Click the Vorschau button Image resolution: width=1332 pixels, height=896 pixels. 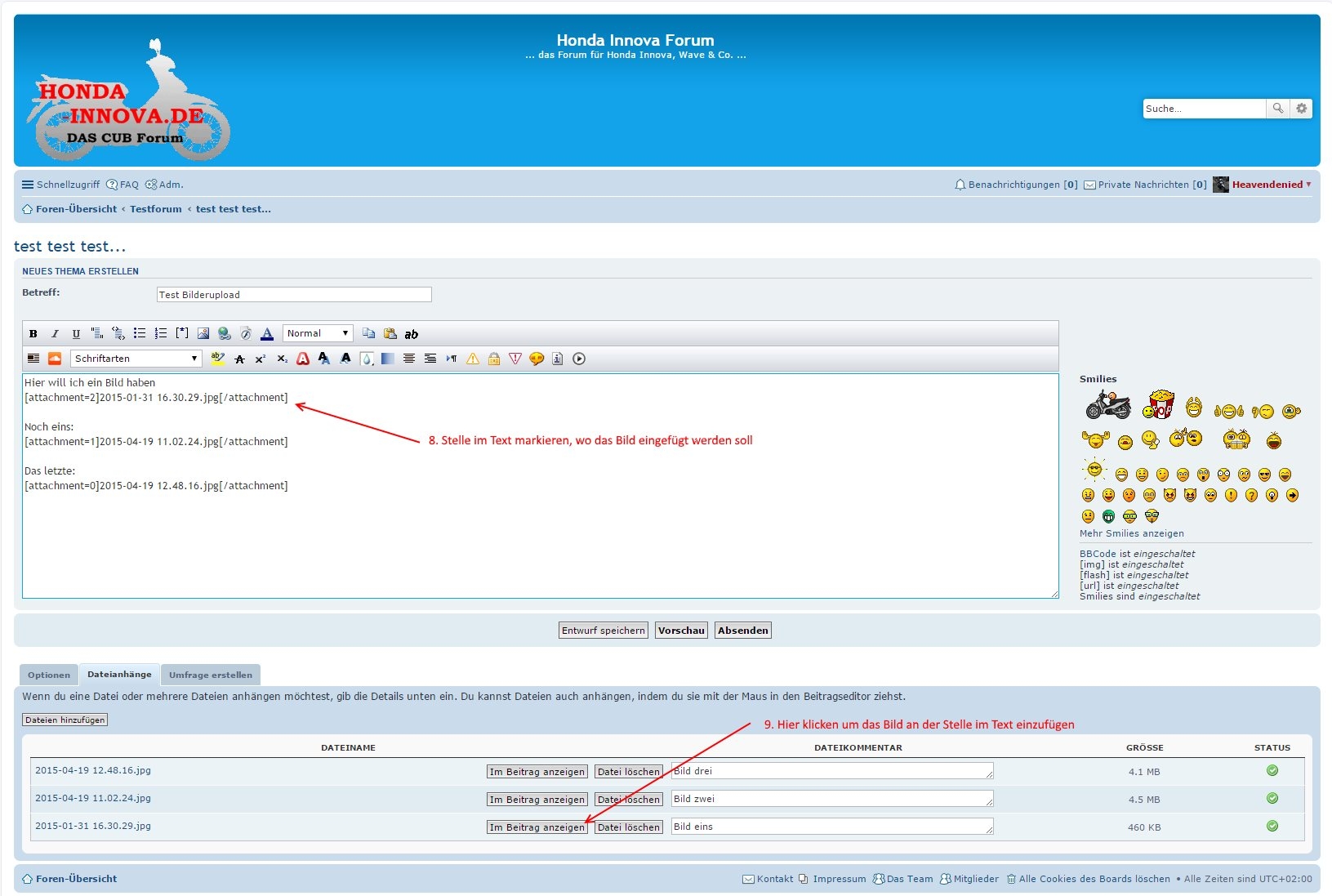pyautogui.click(x=681, y=631)
